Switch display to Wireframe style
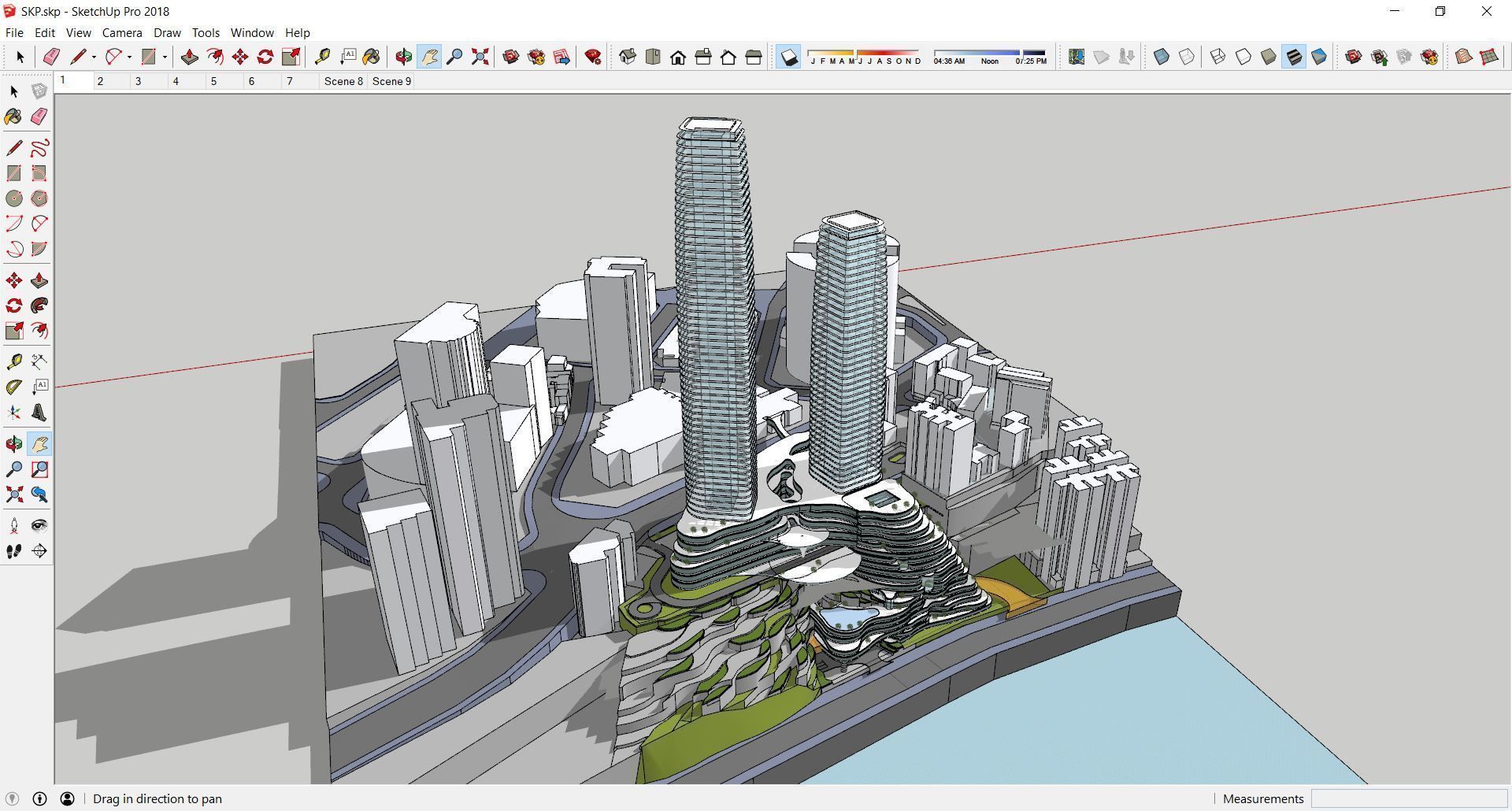1512x811 pixels. (1219, 57)
